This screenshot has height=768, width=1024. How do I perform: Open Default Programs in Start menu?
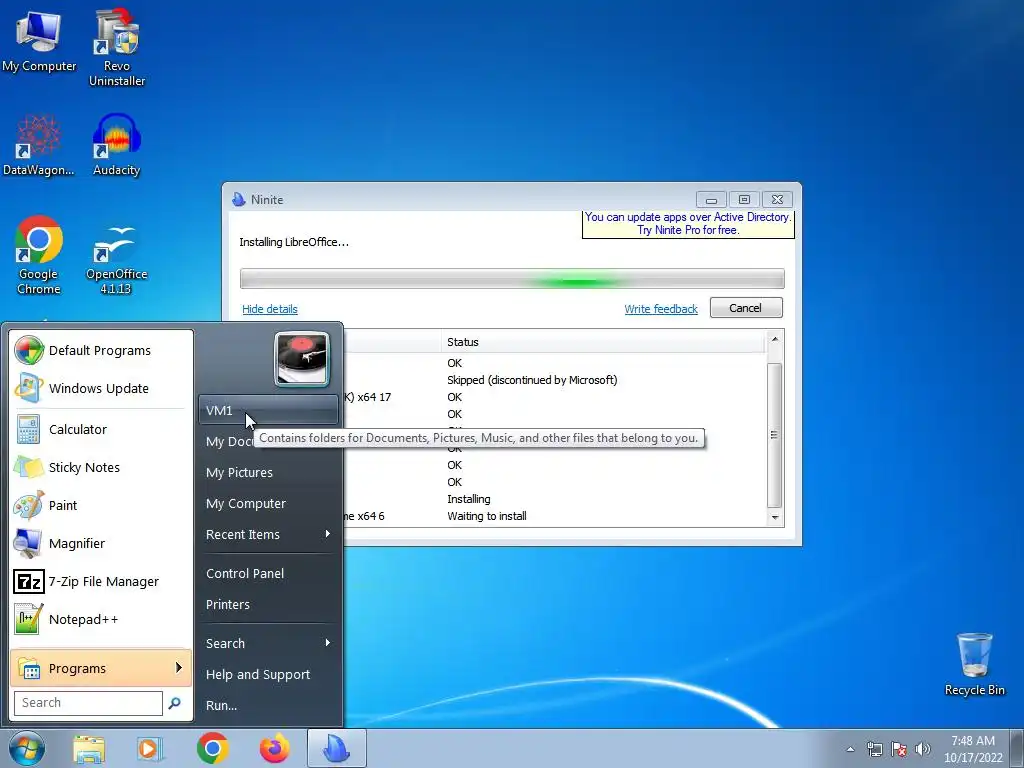point(101,351)
